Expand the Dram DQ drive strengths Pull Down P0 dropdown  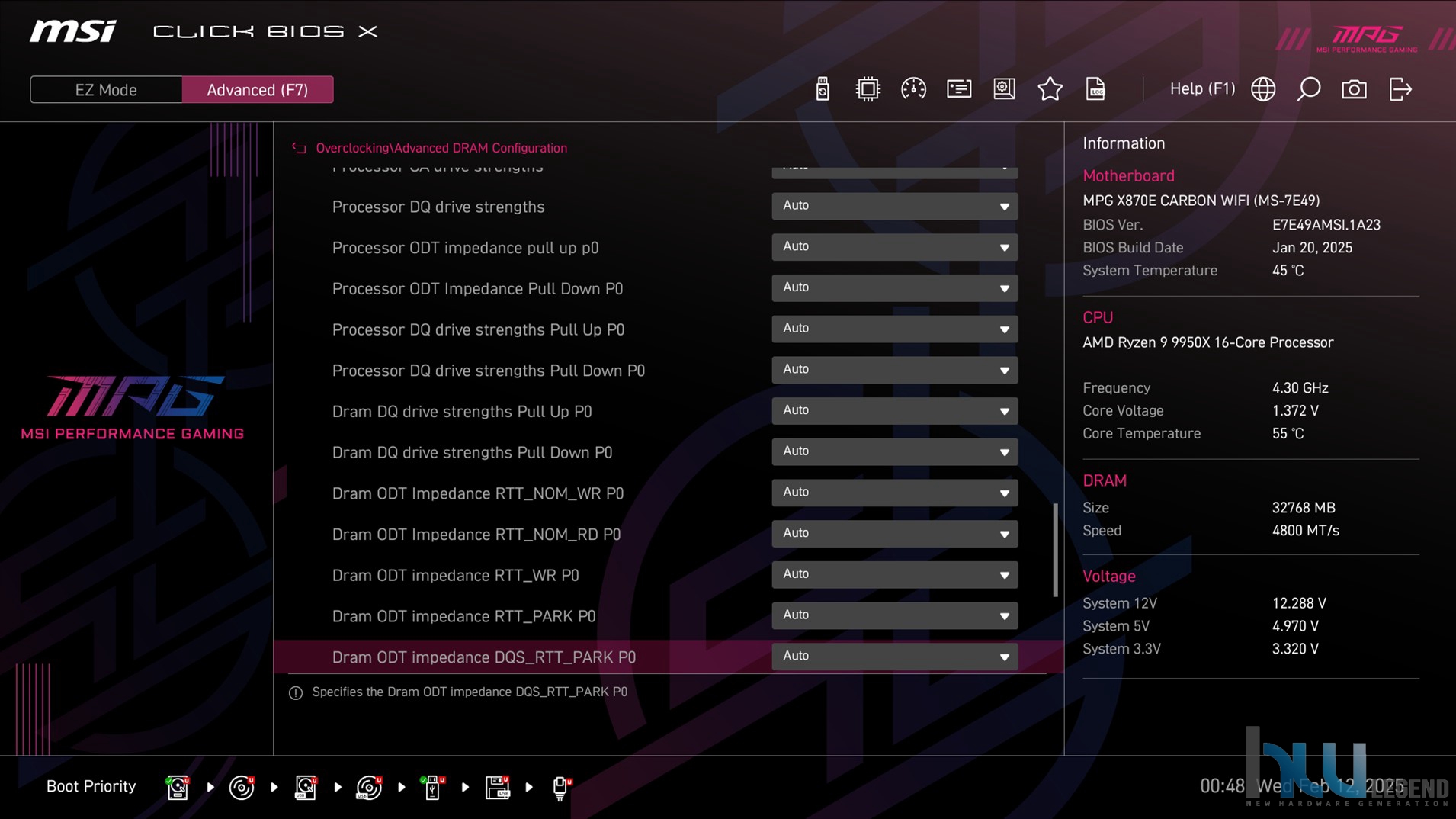click(894, 451)
